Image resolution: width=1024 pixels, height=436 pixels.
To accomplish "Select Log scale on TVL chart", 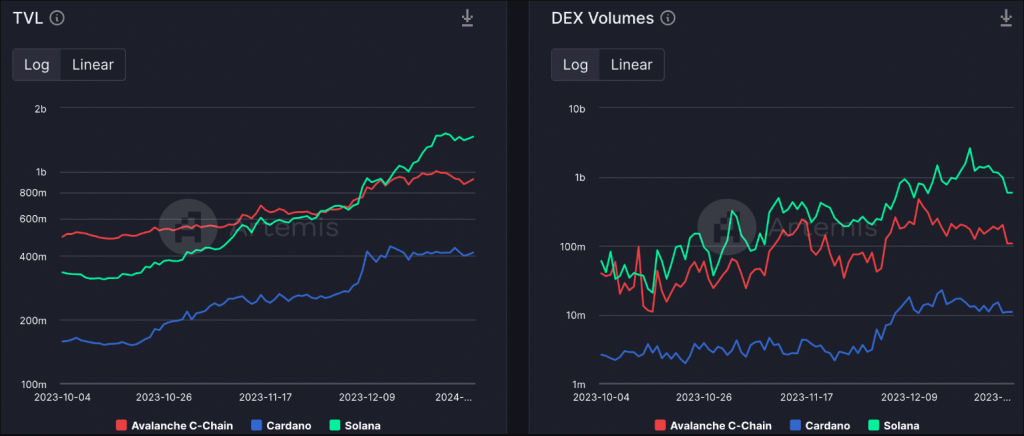I will pyautogui.click(x=37, y=65).
